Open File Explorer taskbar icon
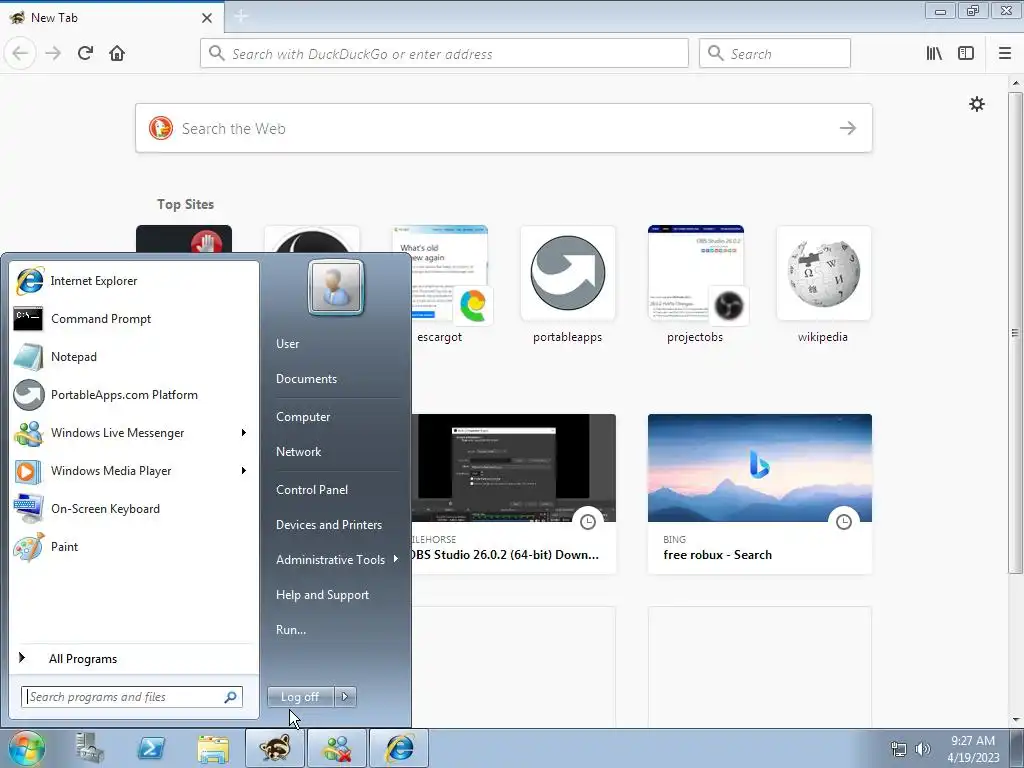The image size is (1024, 768). (x=213, y=748)
